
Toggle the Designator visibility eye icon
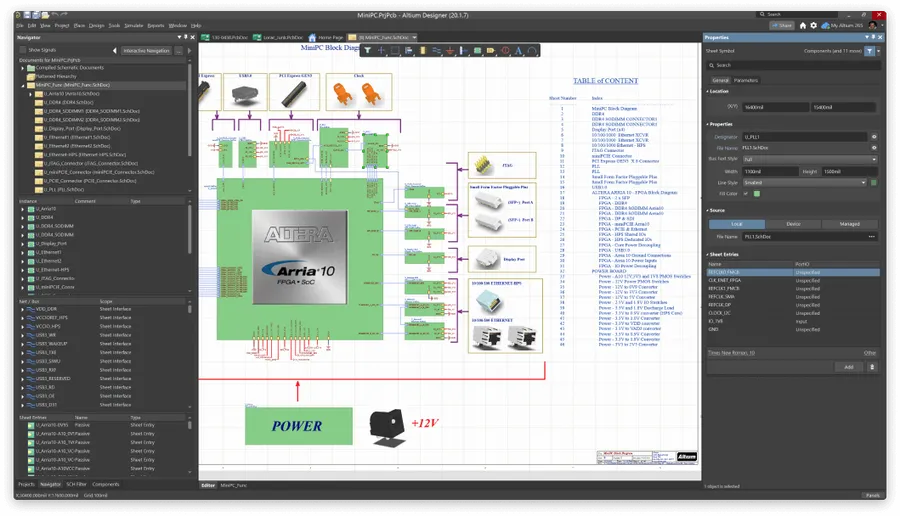tap(874, 137)
